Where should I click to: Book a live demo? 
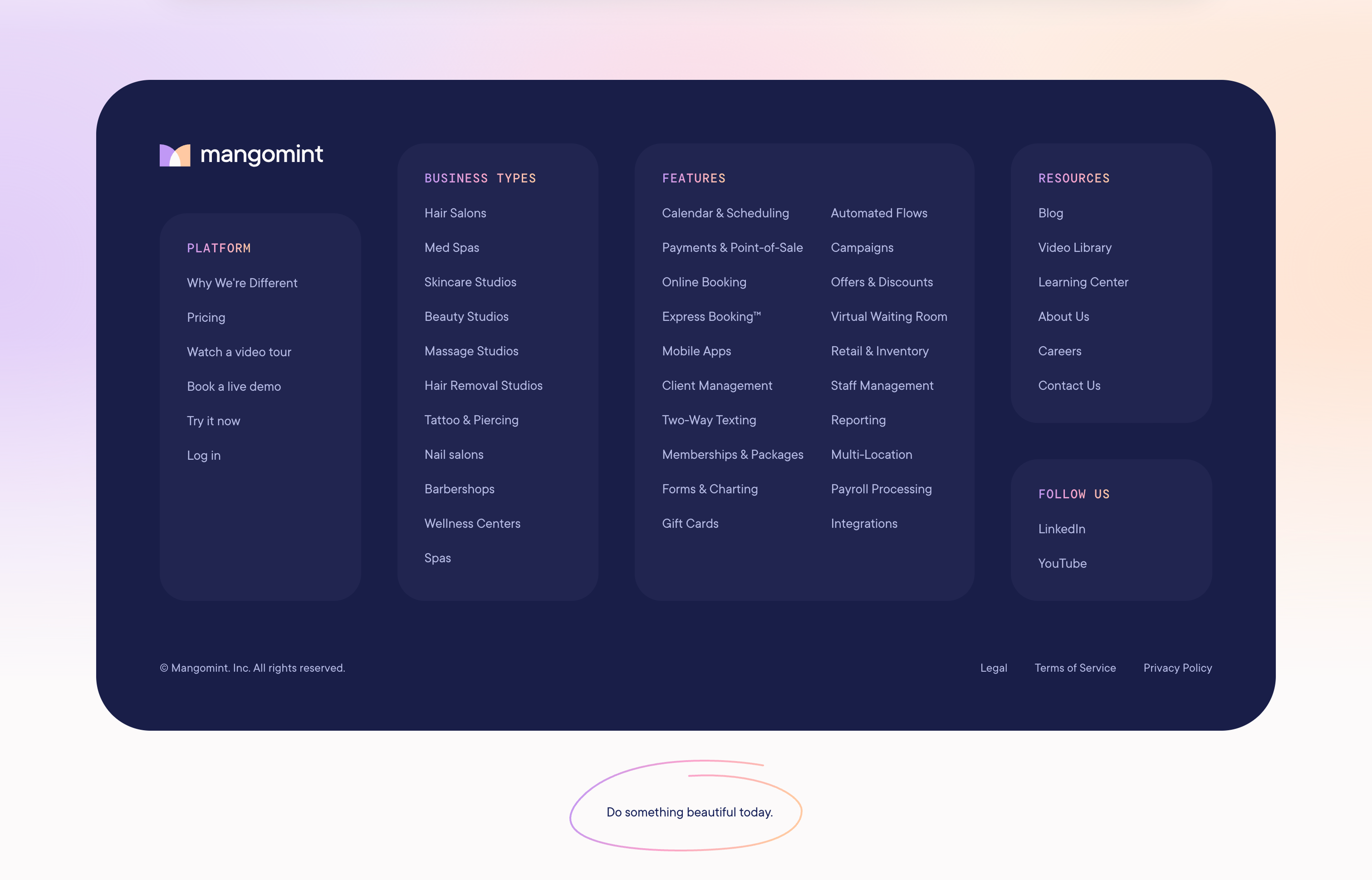234,386
